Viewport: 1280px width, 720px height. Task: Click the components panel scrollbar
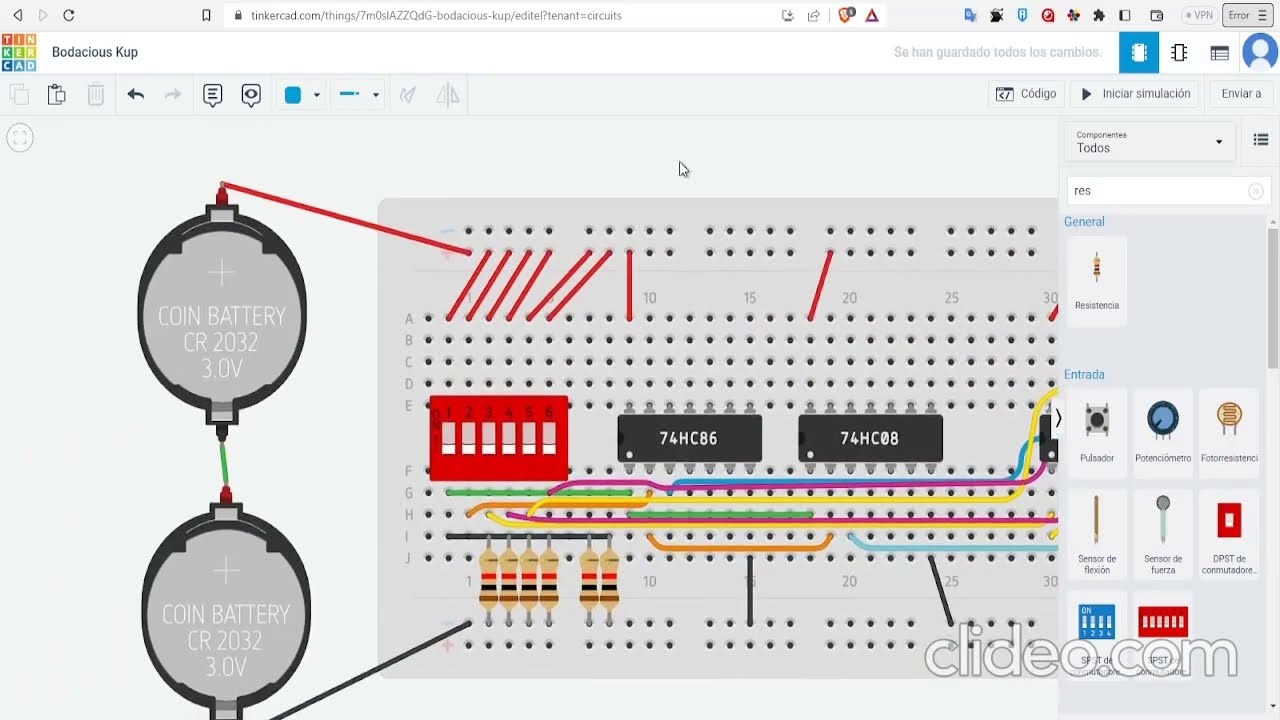[x=1273, y=298]
